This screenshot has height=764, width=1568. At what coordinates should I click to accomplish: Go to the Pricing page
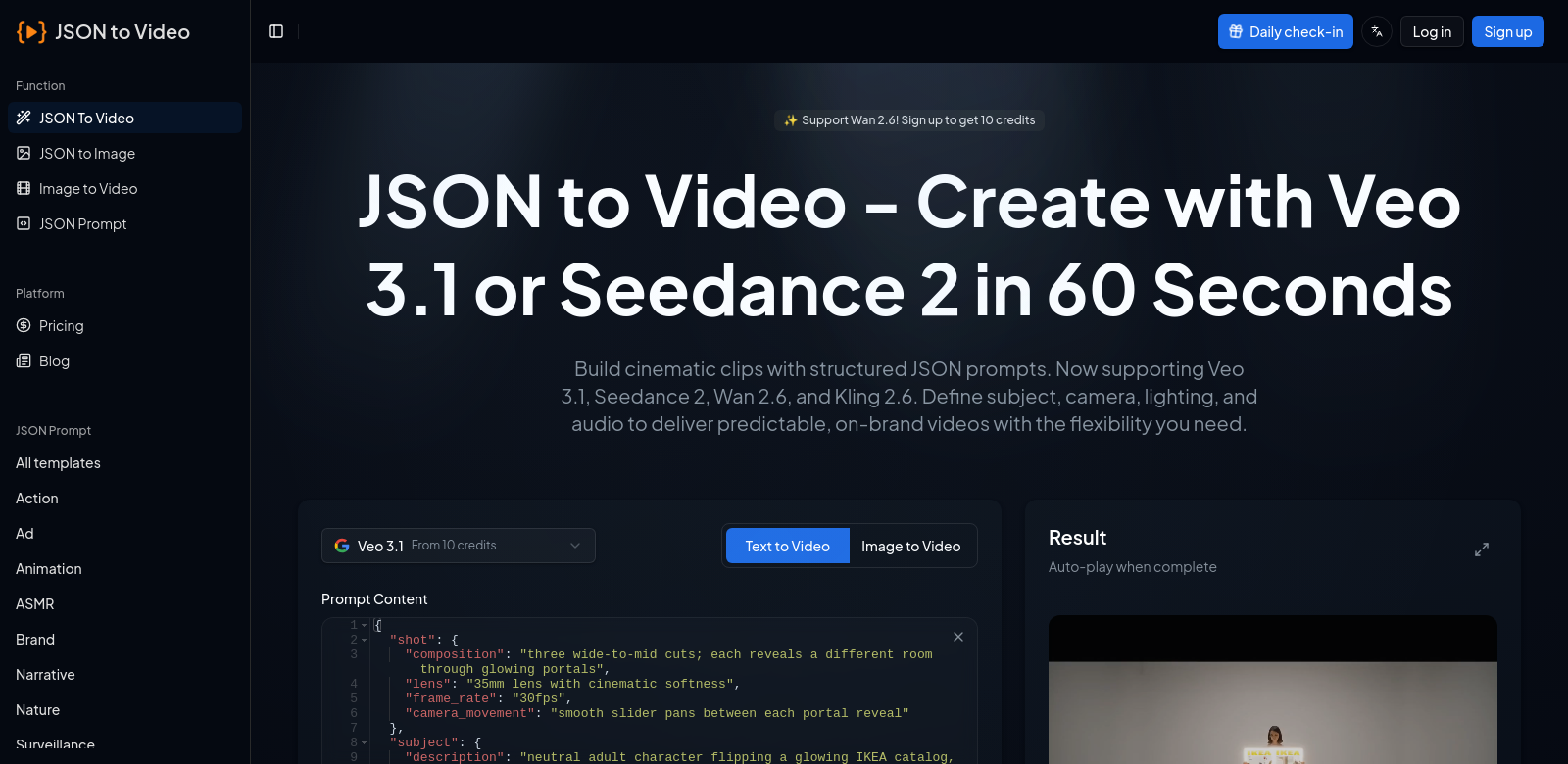pyautogui.click(x=124, y=325)
